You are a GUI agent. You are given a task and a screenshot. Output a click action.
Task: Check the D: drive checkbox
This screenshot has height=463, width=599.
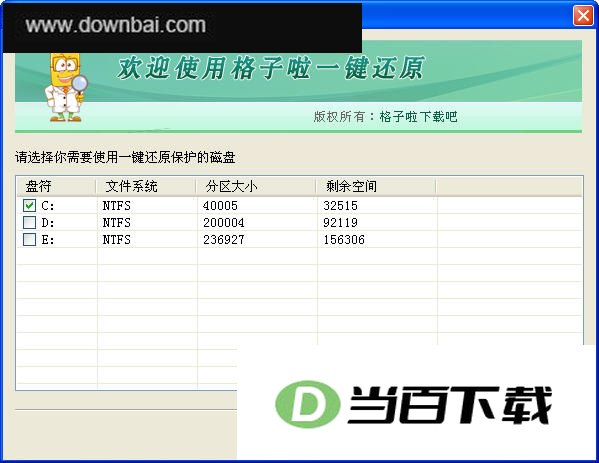pyautogui.click(x=29, y=222)
